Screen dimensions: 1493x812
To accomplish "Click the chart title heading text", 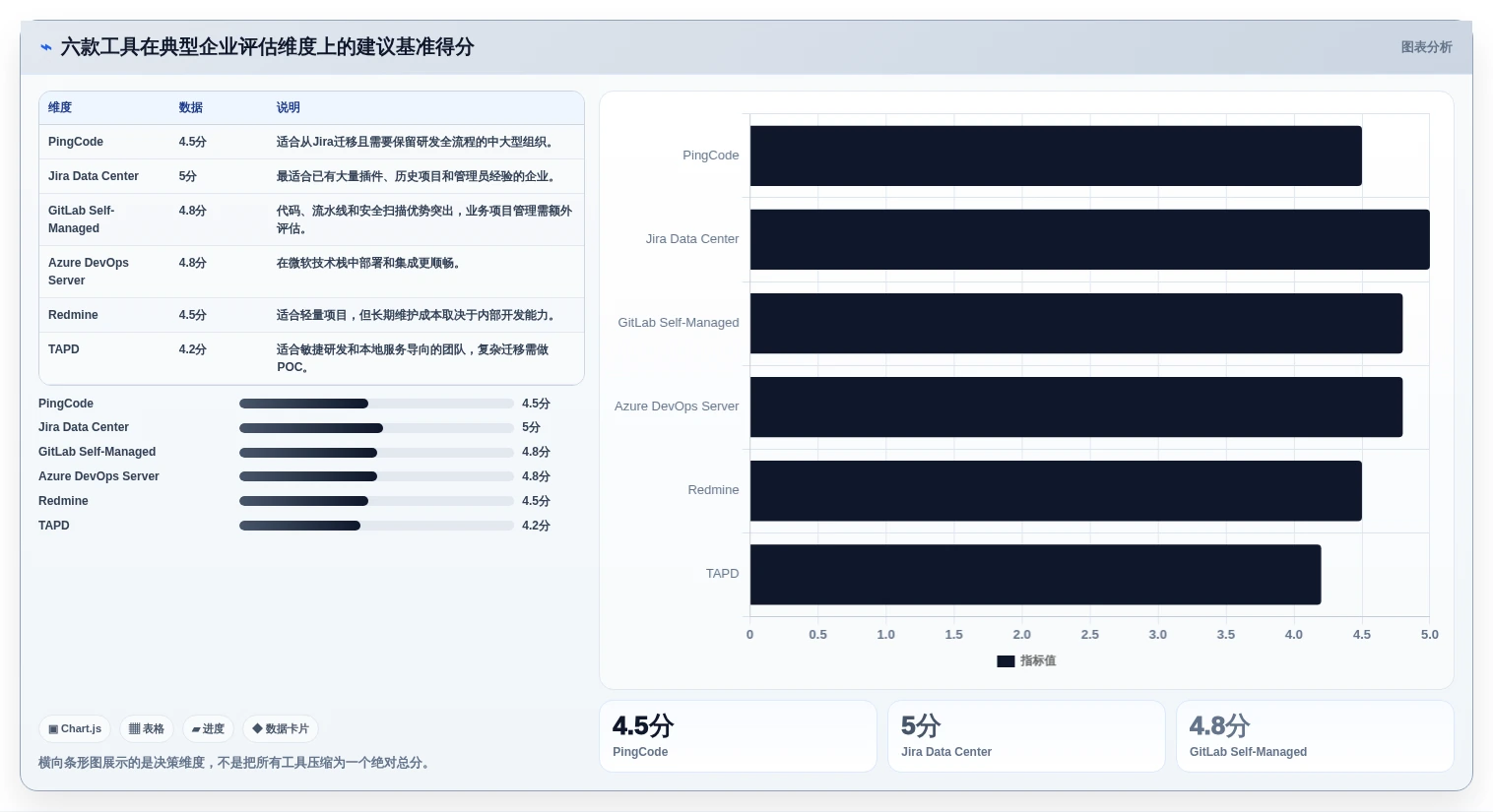I will [x=267, y=47].
